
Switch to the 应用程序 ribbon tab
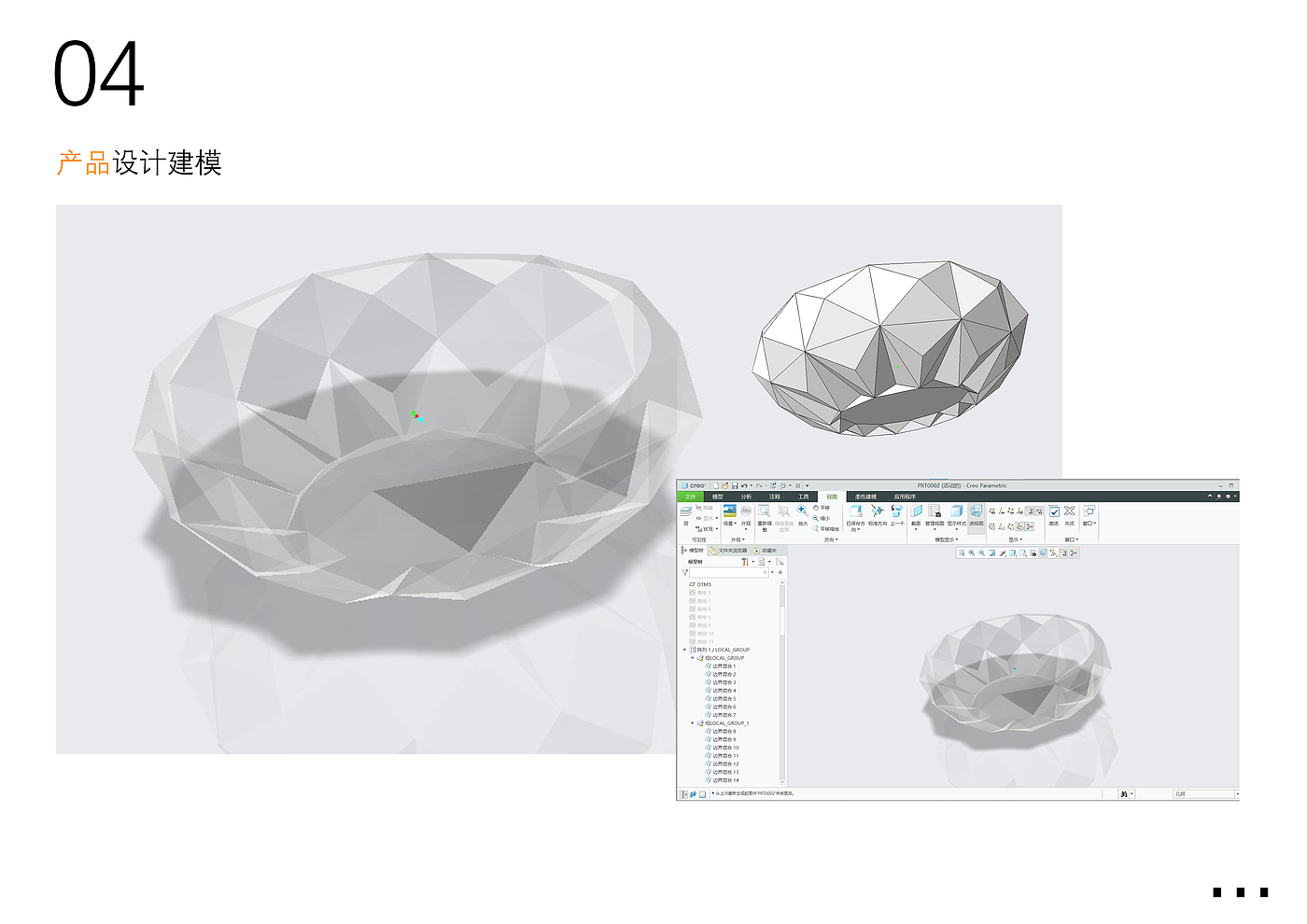click(x=905, y=497)
